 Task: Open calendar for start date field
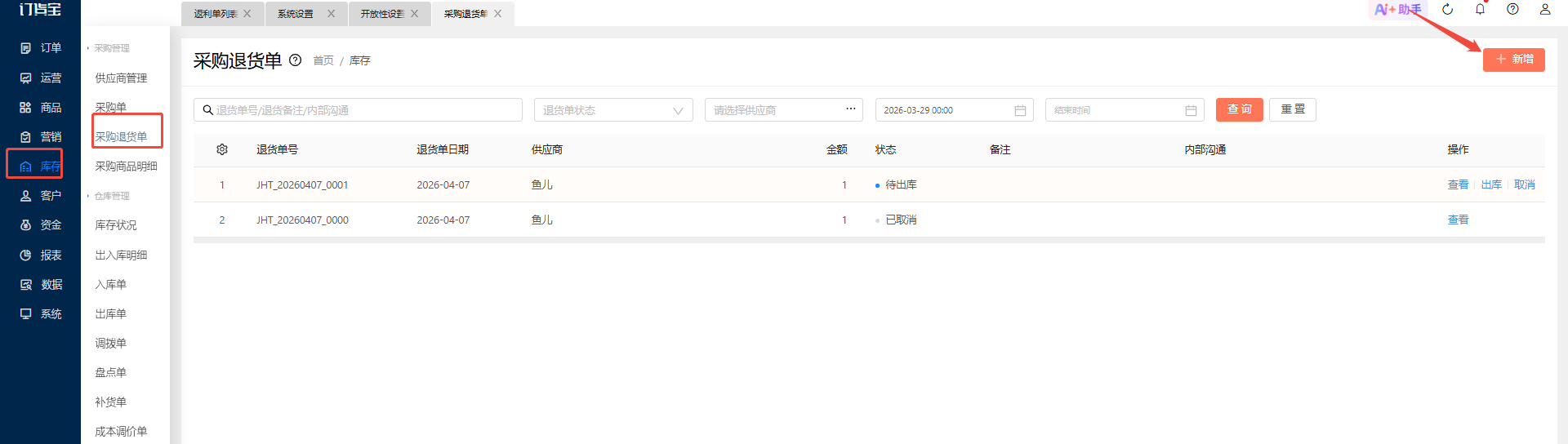point(1020,110)
